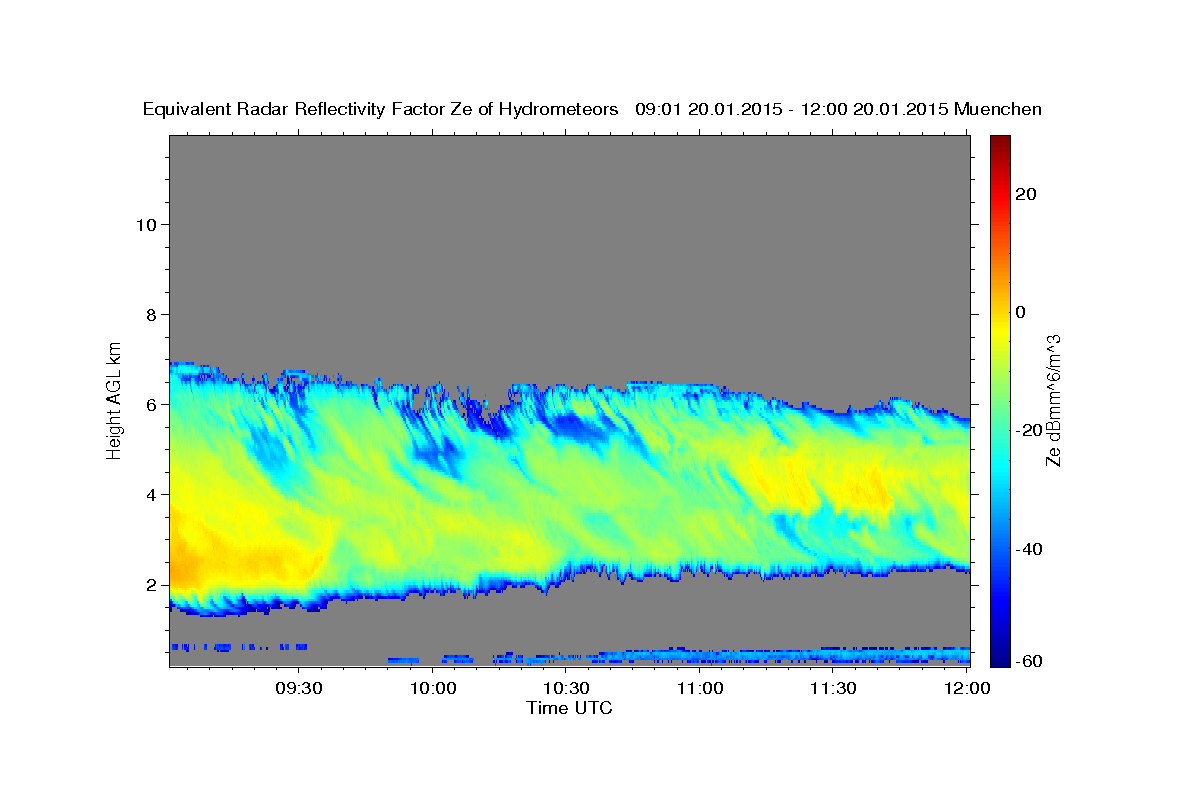Click the y-axis label 'Height AGL km'
This screenshot has height=800, width=1200.
tap(115, 399)
